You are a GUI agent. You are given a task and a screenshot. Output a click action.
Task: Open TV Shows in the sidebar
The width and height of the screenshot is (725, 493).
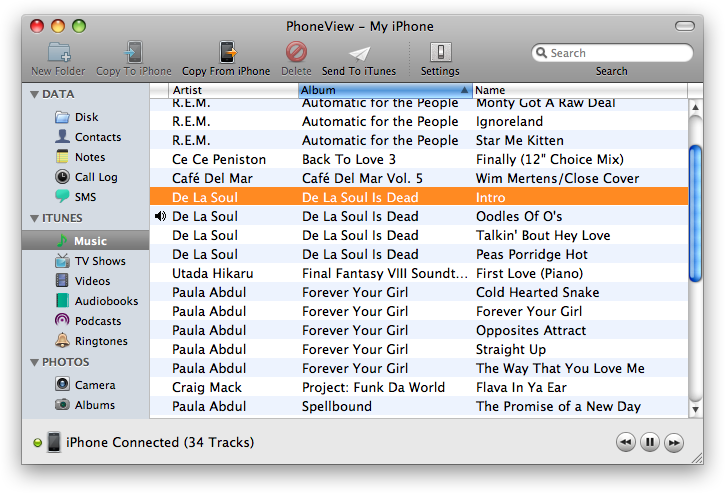(x=90, y=261)
